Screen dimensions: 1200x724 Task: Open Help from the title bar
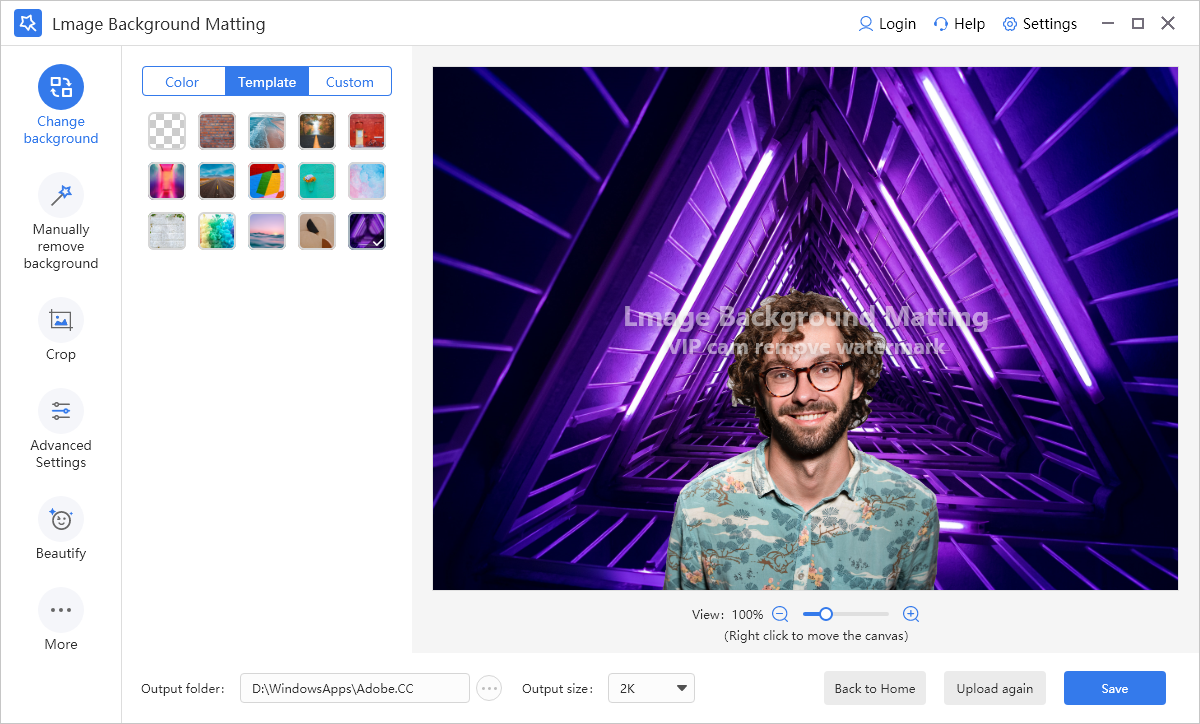tap(959, 24)
